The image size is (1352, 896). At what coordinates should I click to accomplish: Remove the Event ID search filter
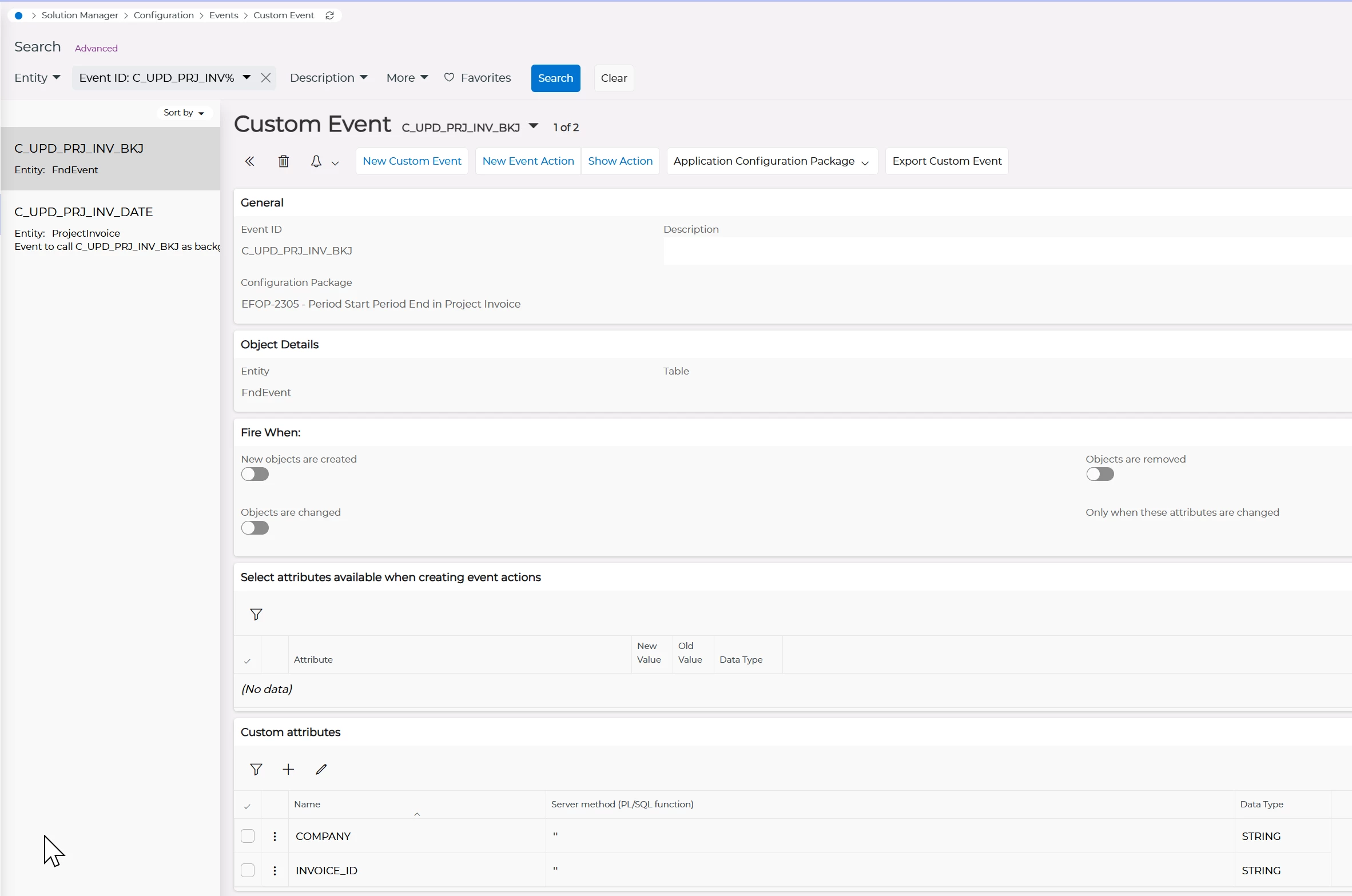pos(265,78)
